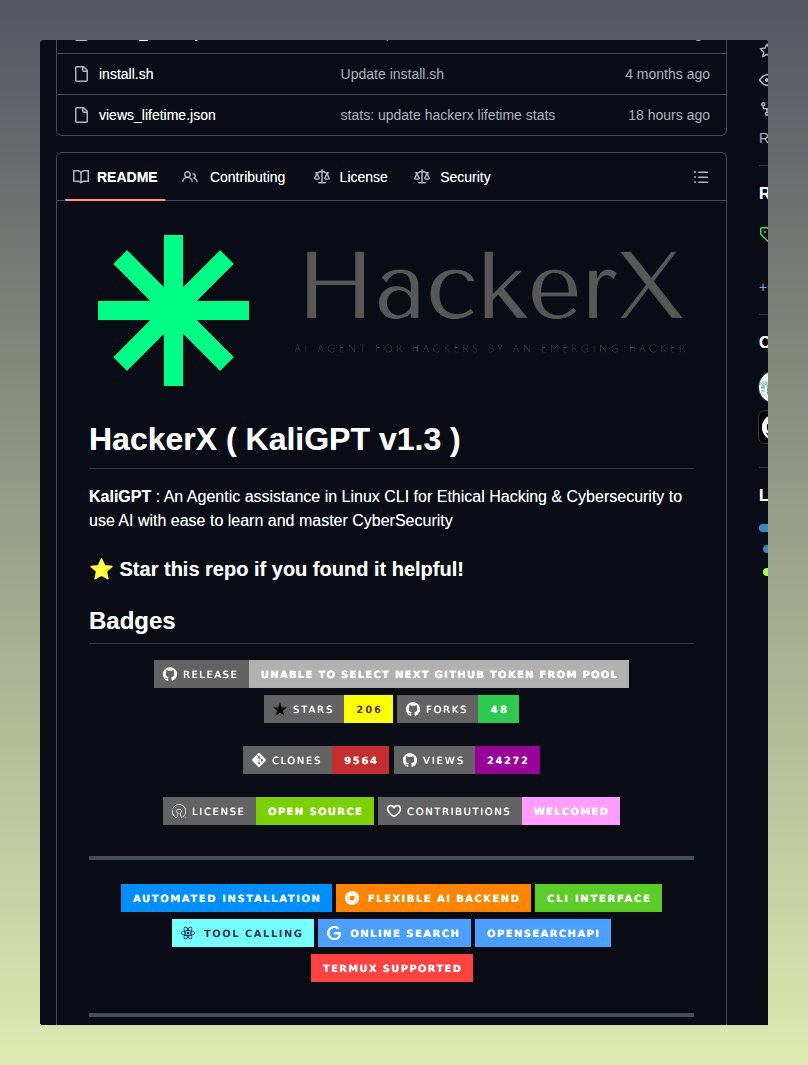Click the '4 months ago' timestamp
The image size is (808, 1065).
[667, 74]
